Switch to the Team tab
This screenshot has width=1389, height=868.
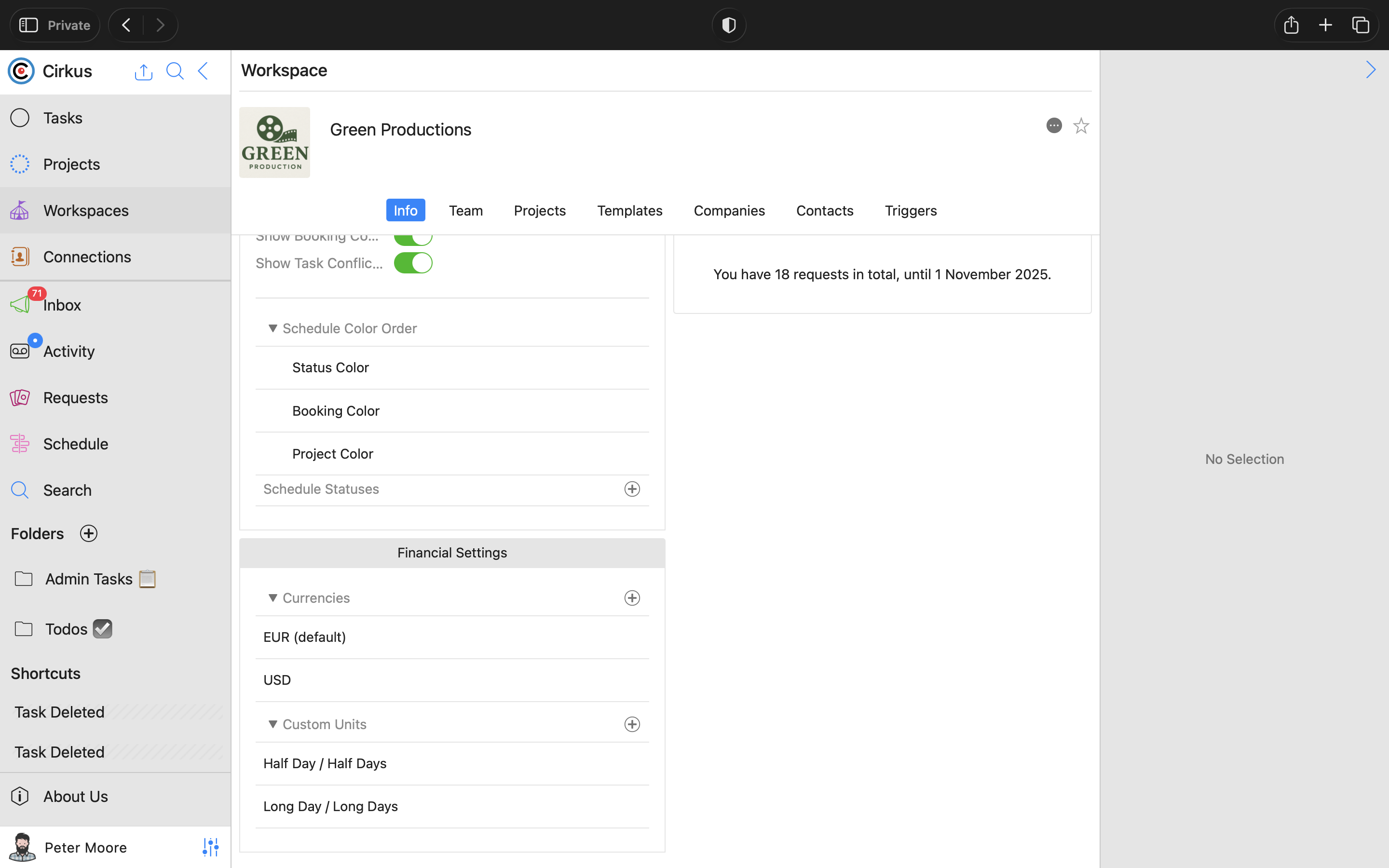tap(465, 211)
